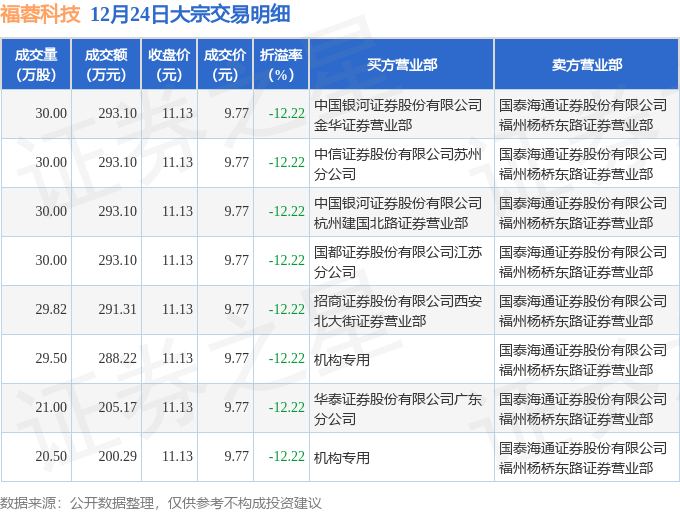
Task: Click the 福蓉科技 title text
Action: [x=40, y=14]
